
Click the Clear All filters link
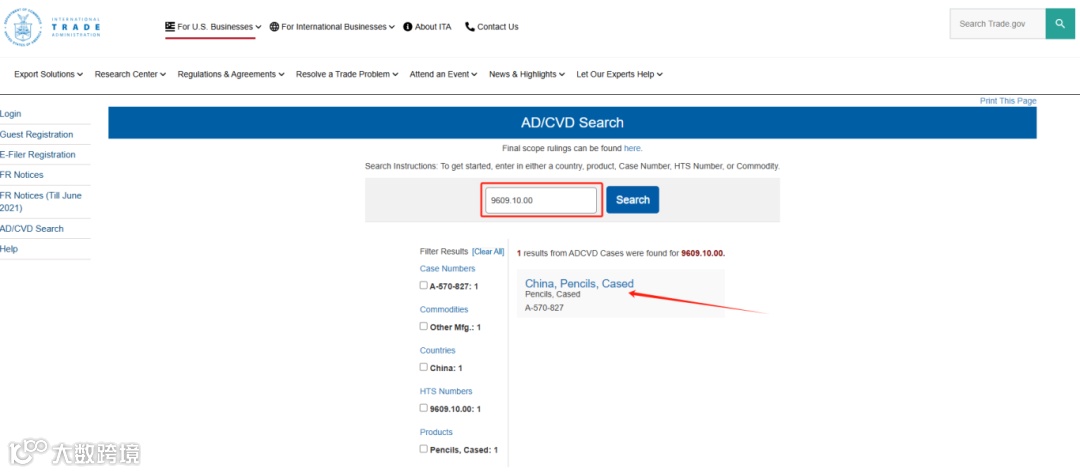click(488, 252)
